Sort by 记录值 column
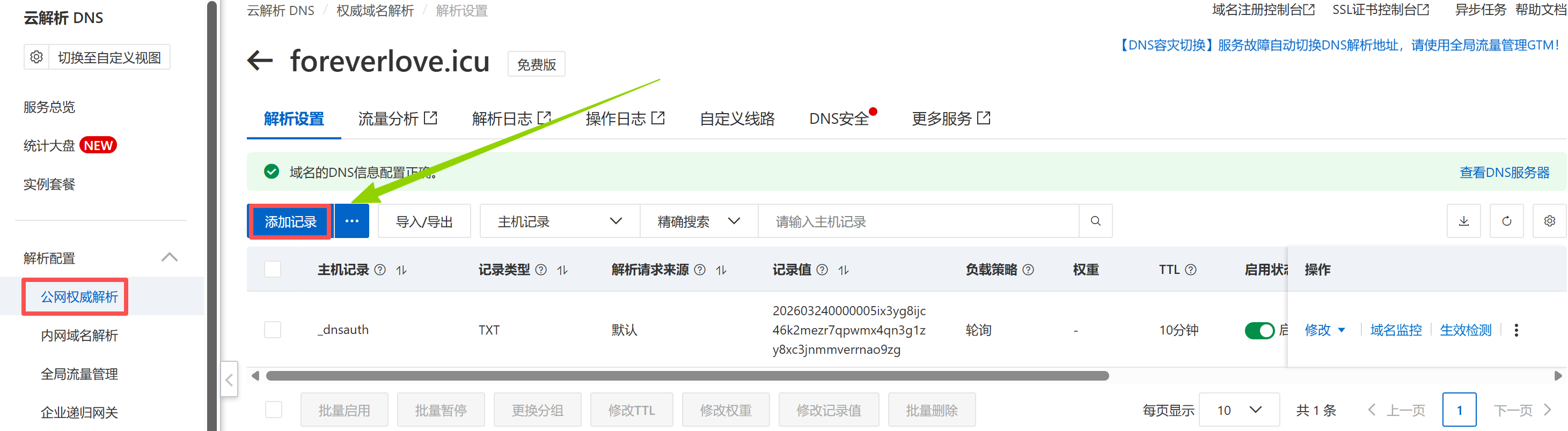The image size is (1568, 431). tap(843, 270)
